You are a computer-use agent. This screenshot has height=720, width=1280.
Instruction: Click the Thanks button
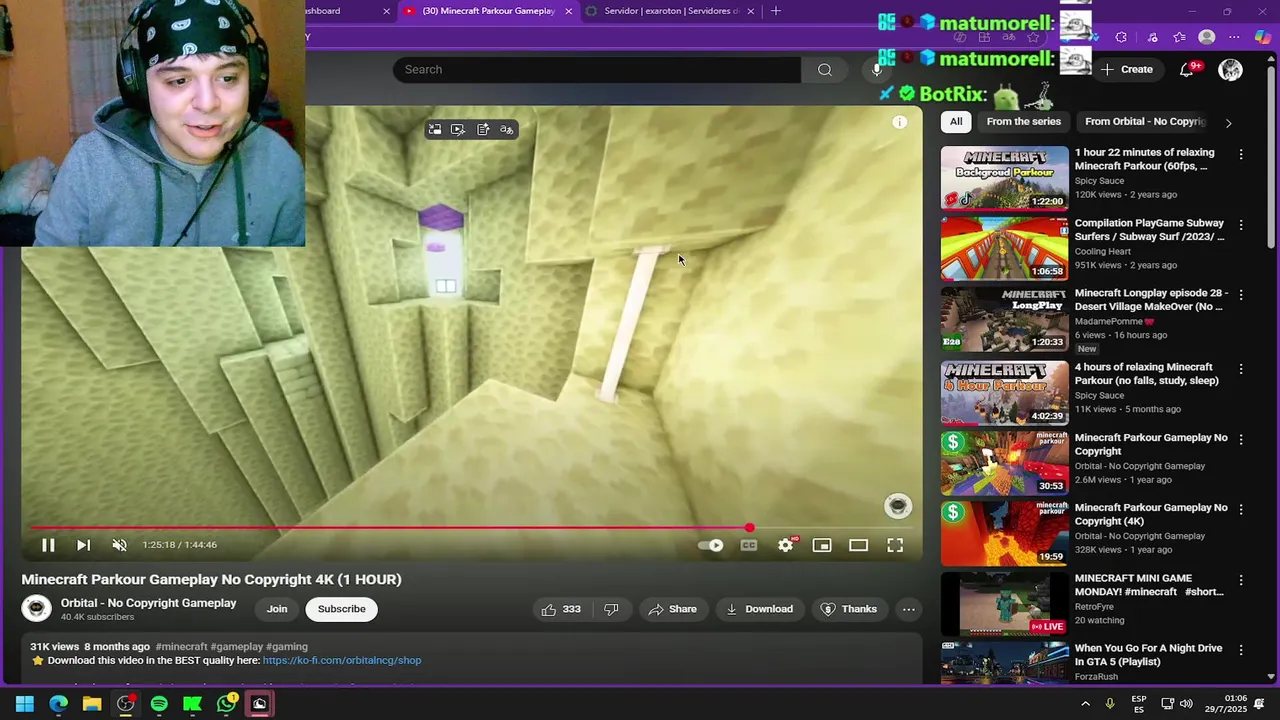pyautogui.click(x=848, y=609)
